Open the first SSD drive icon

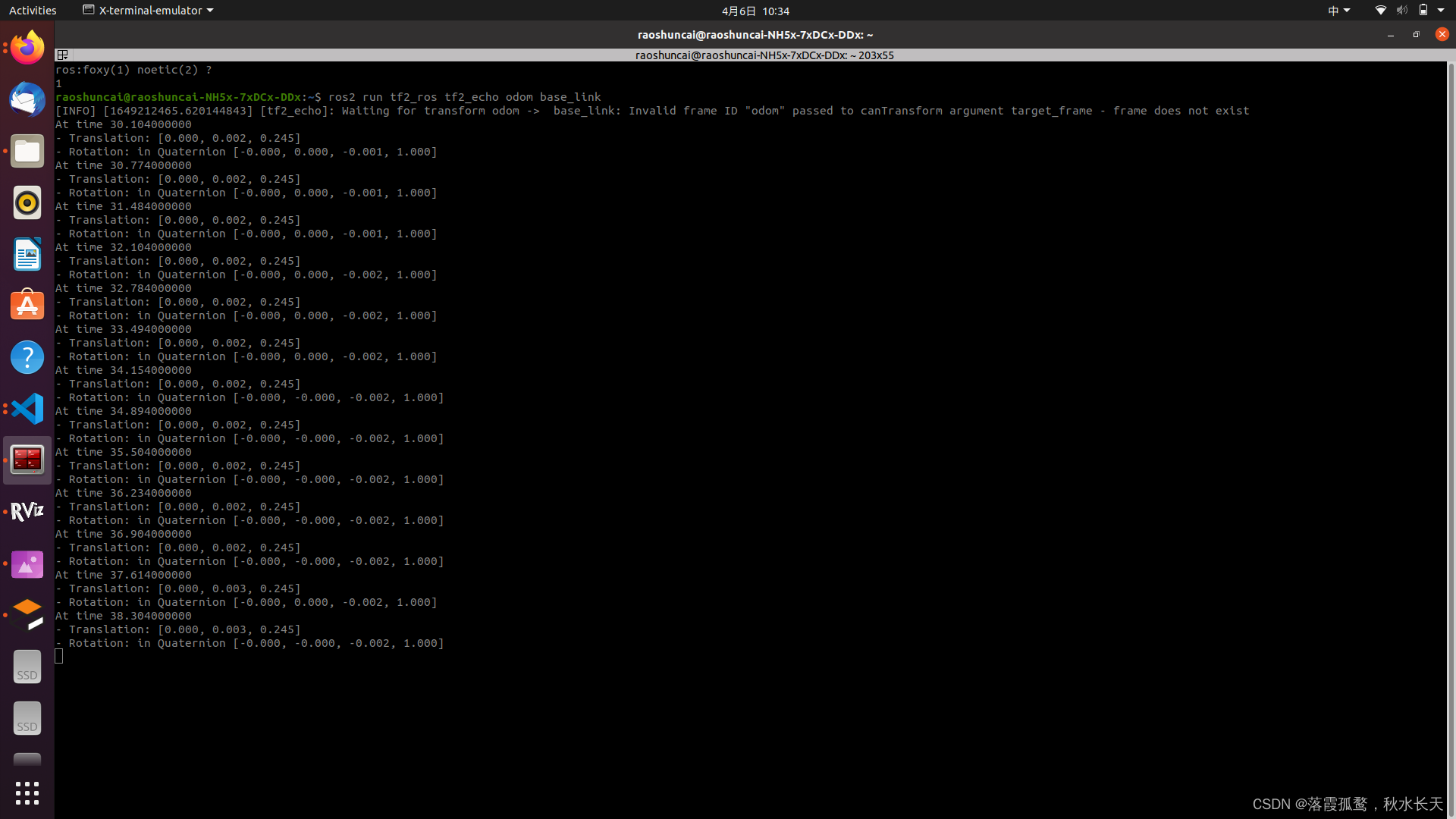pos(27,667)
